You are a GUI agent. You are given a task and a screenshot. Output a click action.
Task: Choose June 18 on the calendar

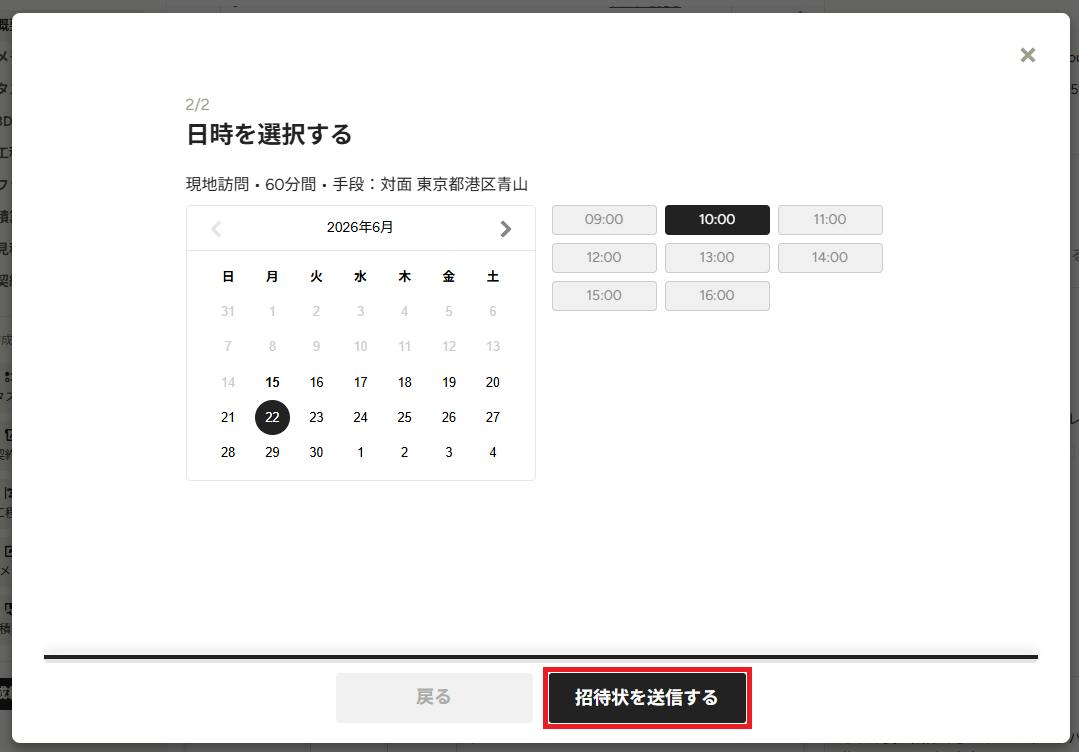405,382
